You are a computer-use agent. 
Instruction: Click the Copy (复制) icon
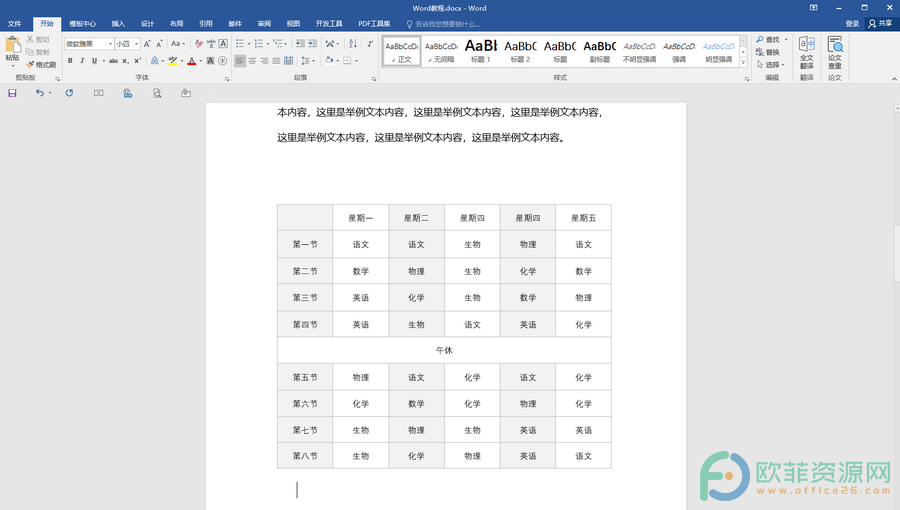click(x=30, y=52)
